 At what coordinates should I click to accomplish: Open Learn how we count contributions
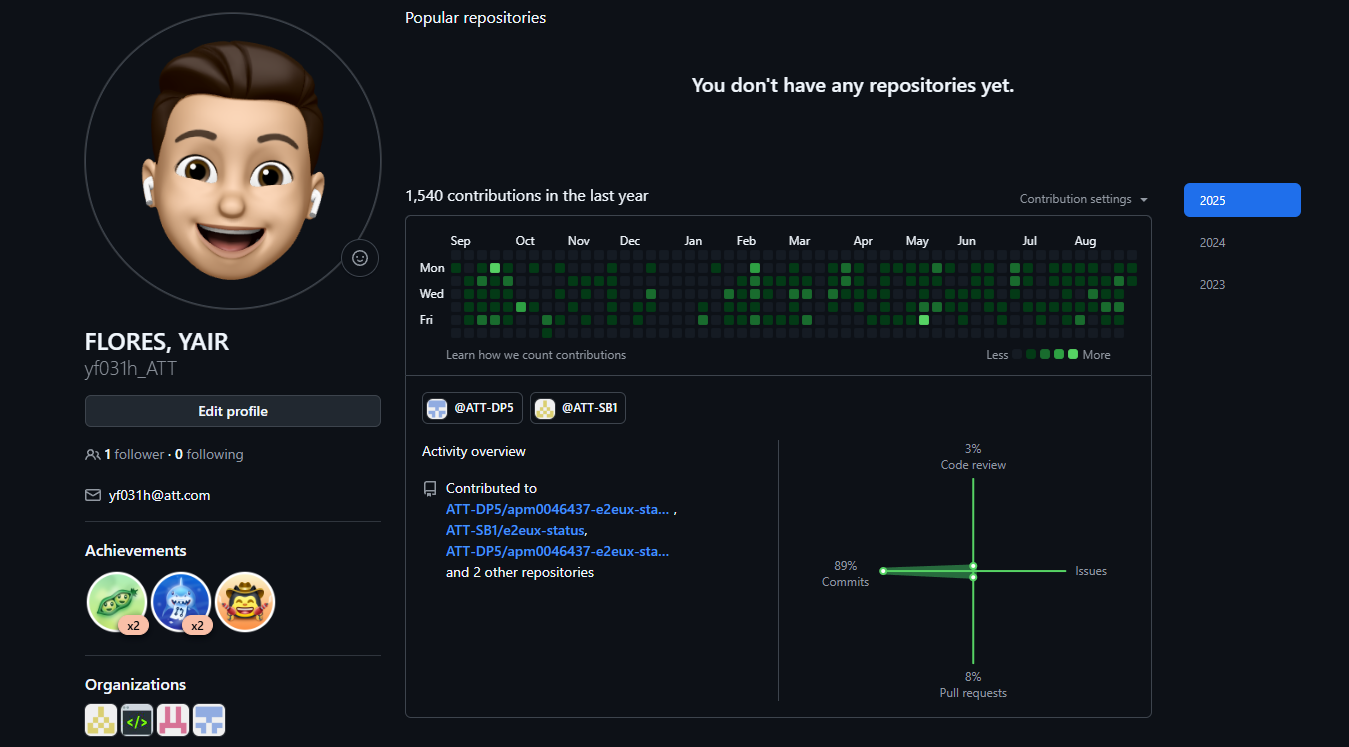(x=536, y=355)
